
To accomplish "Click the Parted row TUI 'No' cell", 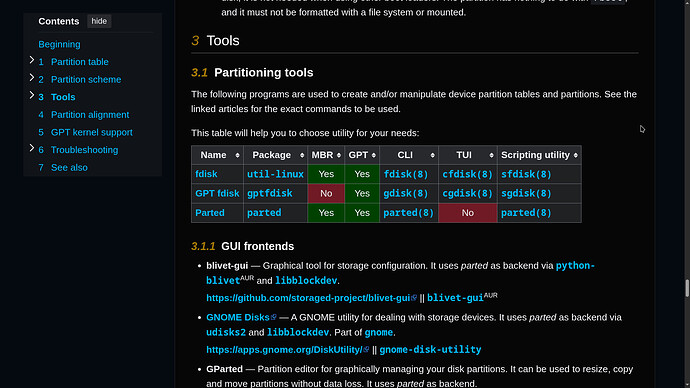I will coord(468,213).
